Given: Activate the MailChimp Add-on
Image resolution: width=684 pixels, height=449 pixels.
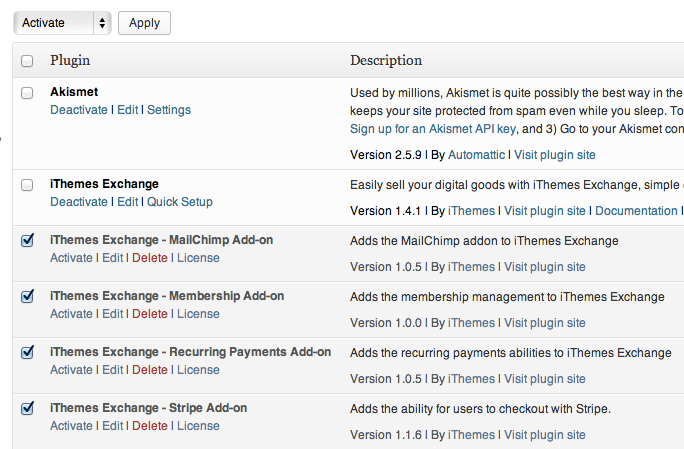Looking at the screenshot, I should [x=72, y=258].
